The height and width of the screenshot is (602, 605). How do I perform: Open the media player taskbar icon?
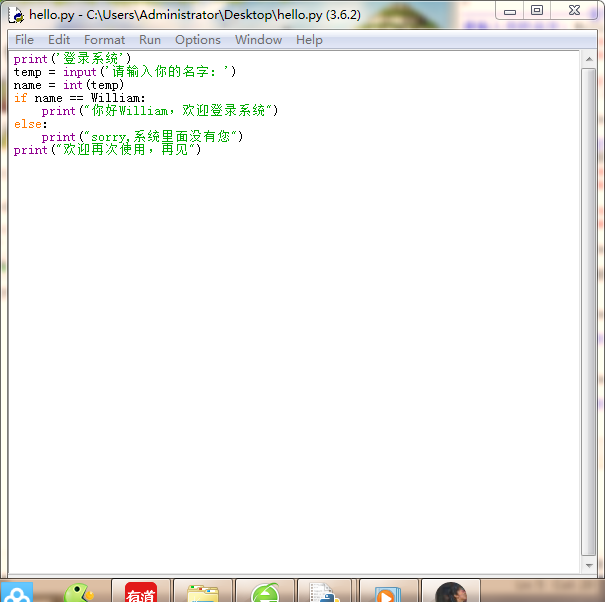(x=388, y=591)
